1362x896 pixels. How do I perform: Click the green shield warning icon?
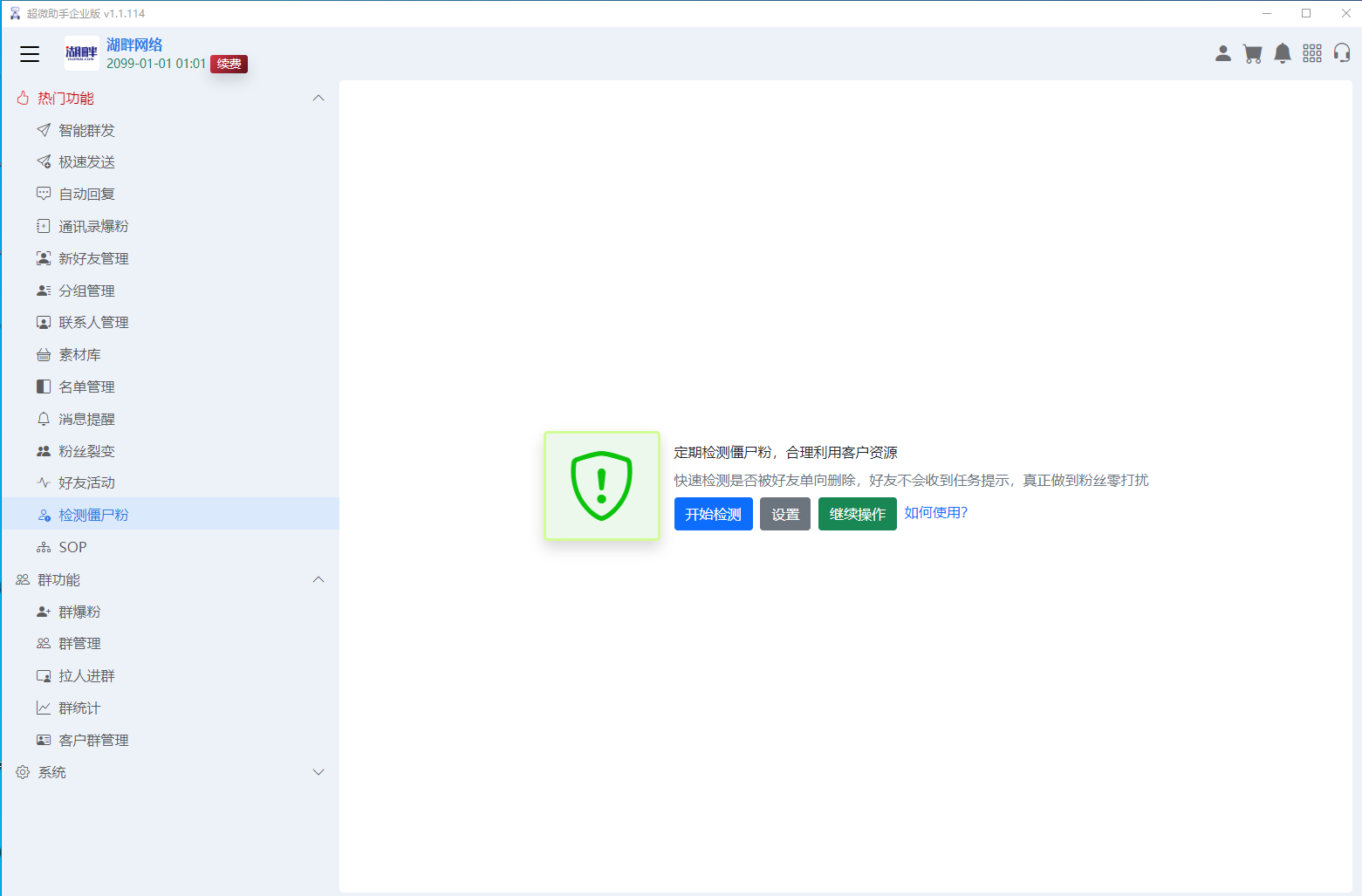tap(601, 486)
